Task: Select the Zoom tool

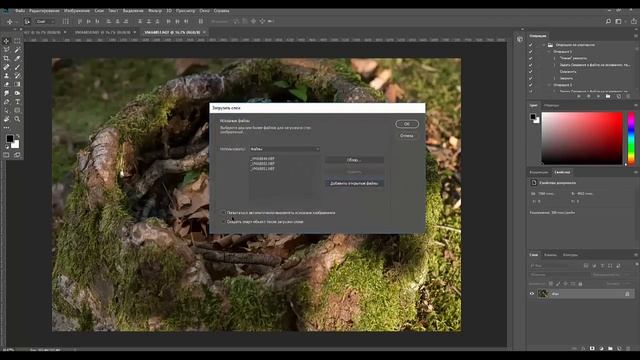Action: [x=17, y=119]
